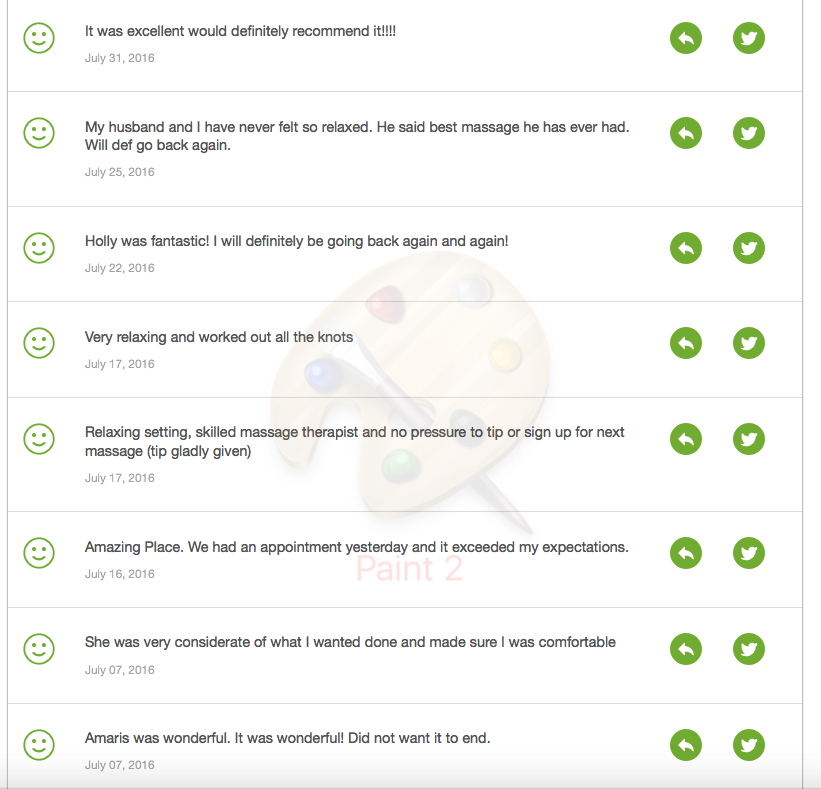Screen dimensions: 821x789
Task: Share the Holly review on Twitter
Action: pos(748,247)
